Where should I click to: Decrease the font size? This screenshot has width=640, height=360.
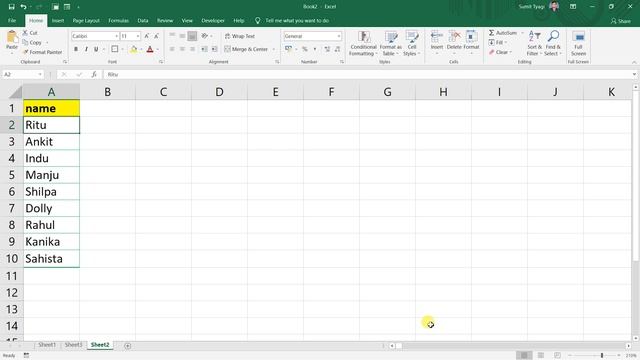(x=156, y=36)
